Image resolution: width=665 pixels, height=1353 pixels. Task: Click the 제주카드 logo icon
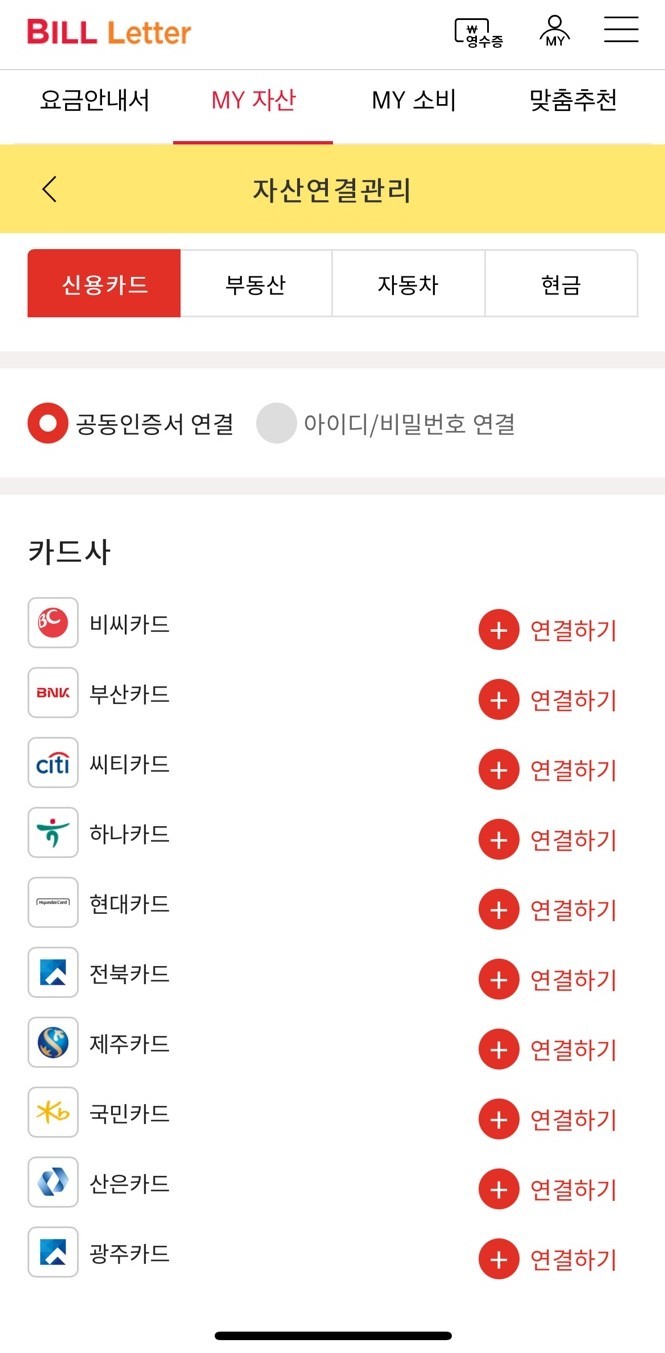pos(52,1043)
